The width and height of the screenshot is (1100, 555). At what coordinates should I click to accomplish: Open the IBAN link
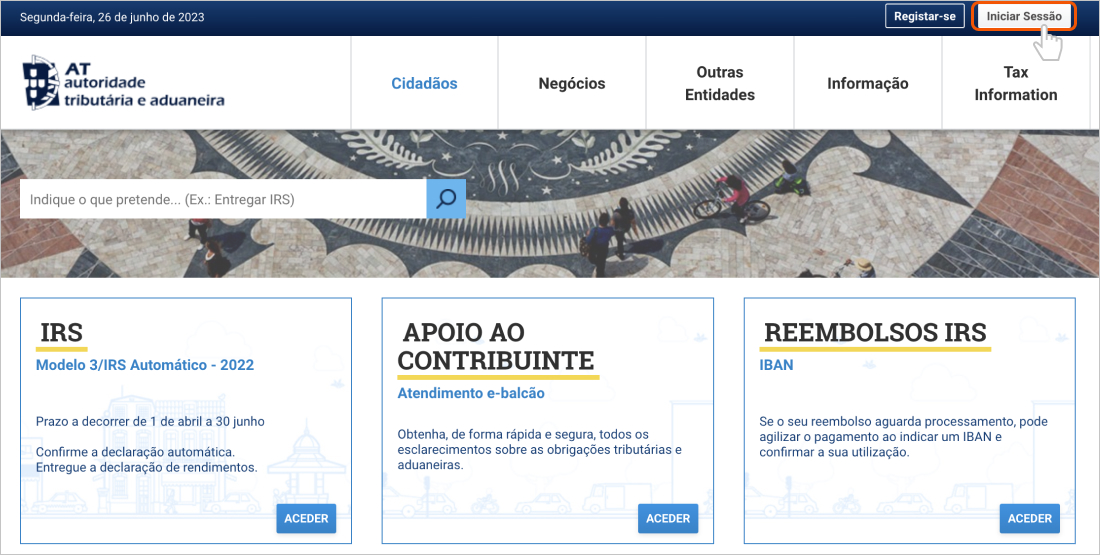point(776,365)
